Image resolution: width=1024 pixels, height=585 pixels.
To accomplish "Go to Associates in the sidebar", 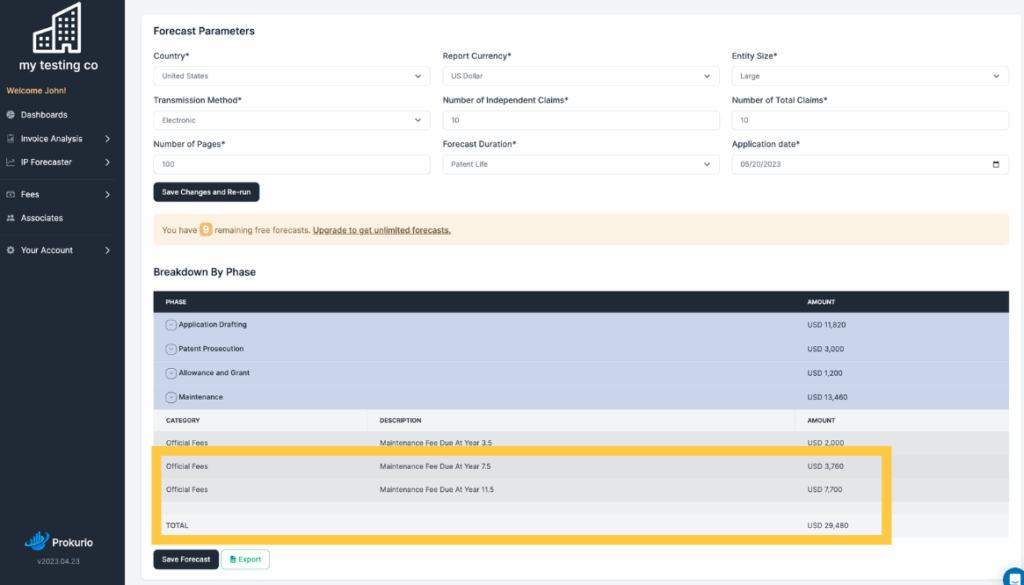I will (41, 218).
